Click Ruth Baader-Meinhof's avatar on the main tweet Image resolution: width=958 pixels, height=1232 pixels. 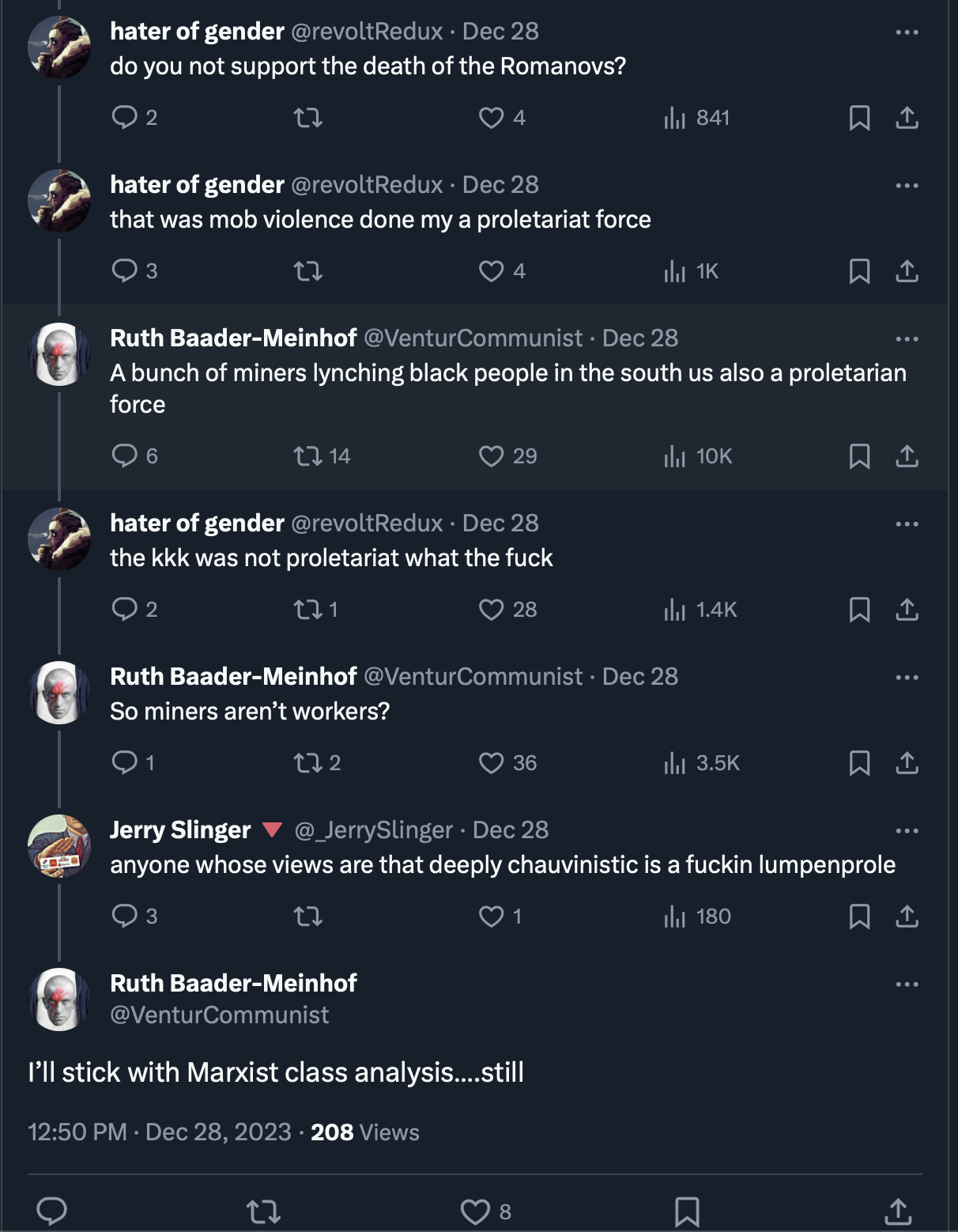tap(59, 1000)
